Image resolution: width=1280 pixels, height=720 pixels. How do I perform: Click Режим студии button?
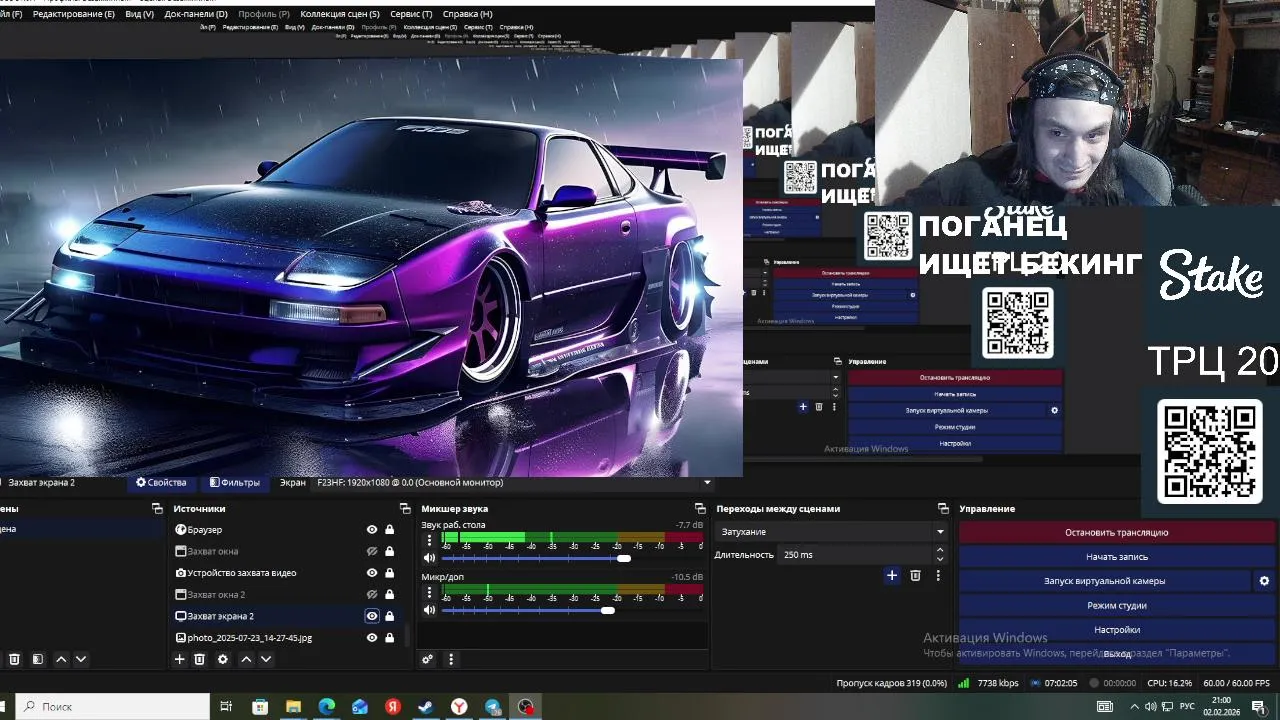pyautogui.click(x=1116, y=606)
